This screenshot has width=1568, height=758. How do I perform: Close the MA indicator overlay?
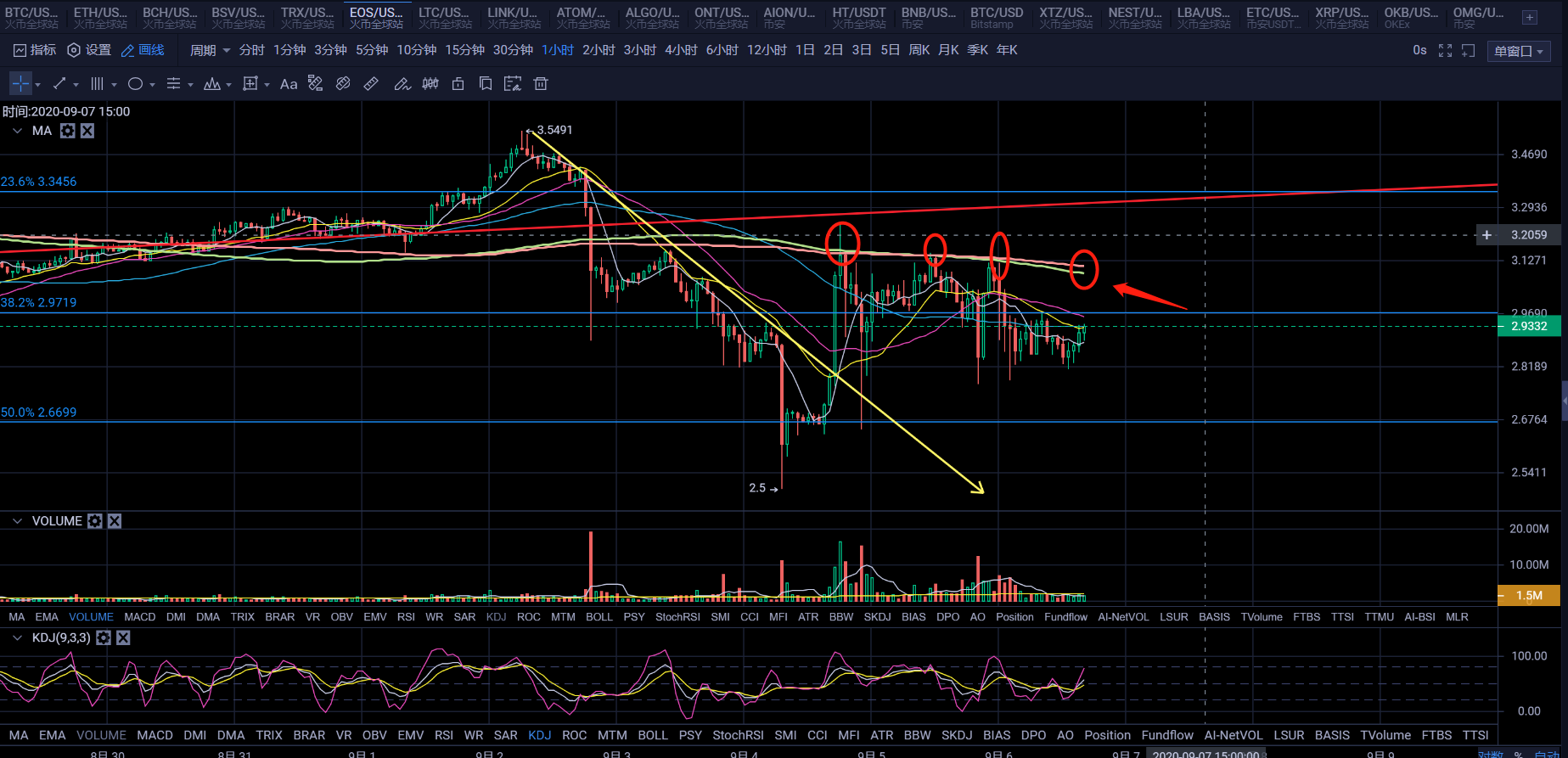[x=87, y=131]
